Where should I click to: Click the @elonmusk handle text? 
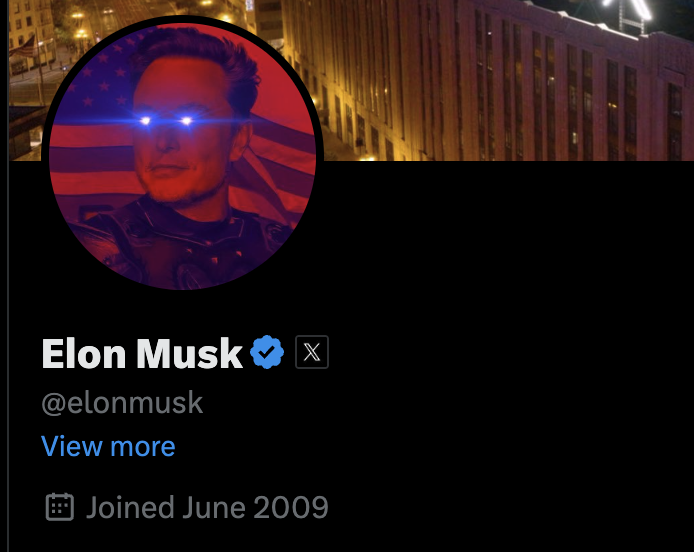[122, 403]
